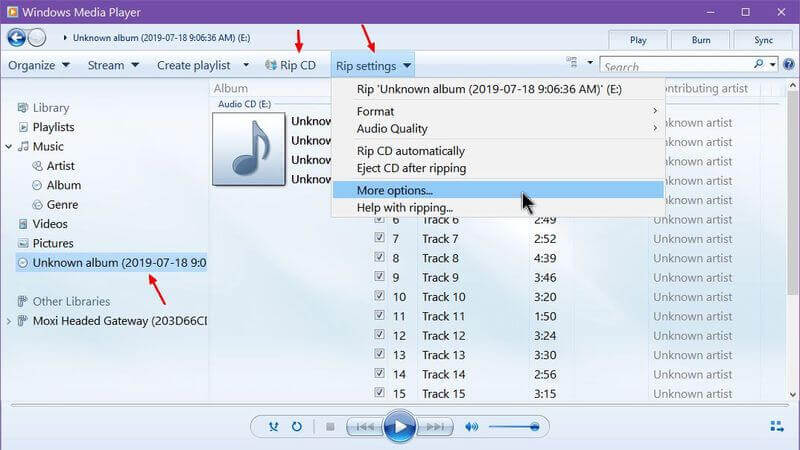Image resolution: width=800 pixels, height=450 pixels.
Task: Click the Genre icon under Music
Action: click(x=37, y=205)
